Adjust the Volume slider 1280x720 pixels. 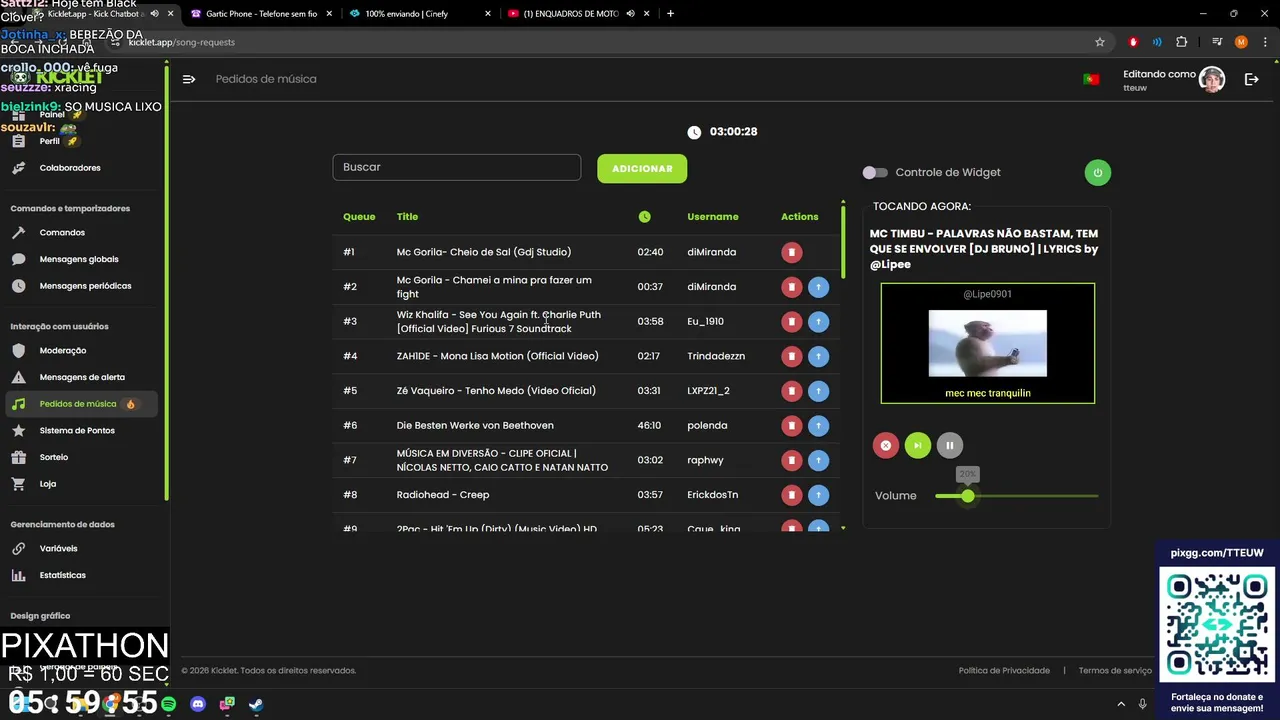[x=1016, y=496]
